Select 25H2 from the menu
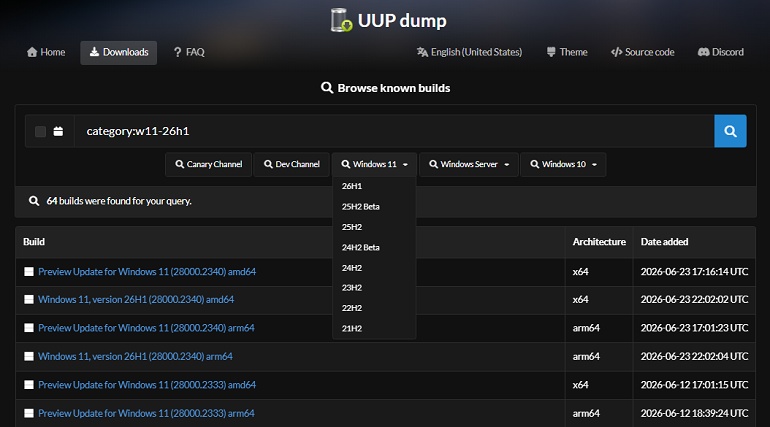The image size is (770, 427). coord(374,227)
